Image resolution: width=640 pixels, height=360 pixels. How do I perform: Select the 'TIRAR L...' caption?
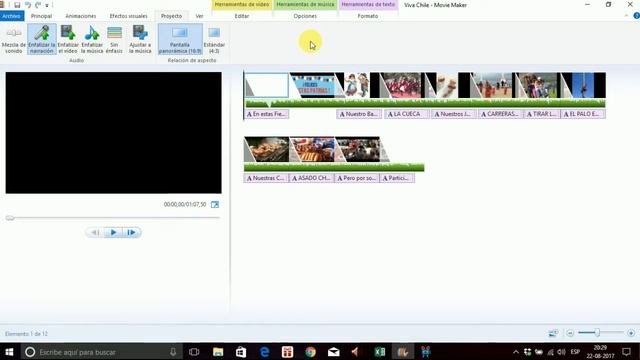click(542, 114)
